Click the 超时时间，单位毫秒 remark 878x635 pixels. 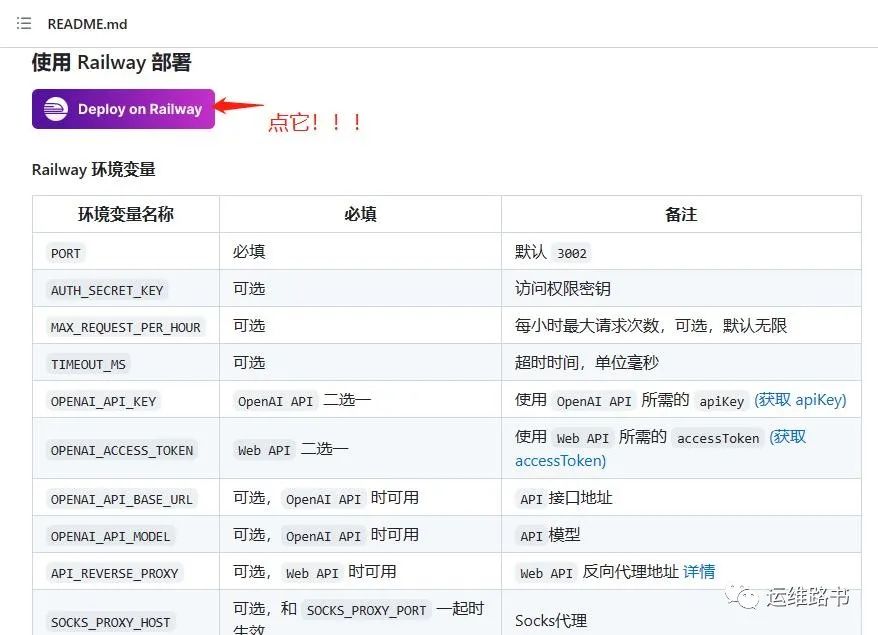[586, 362]
